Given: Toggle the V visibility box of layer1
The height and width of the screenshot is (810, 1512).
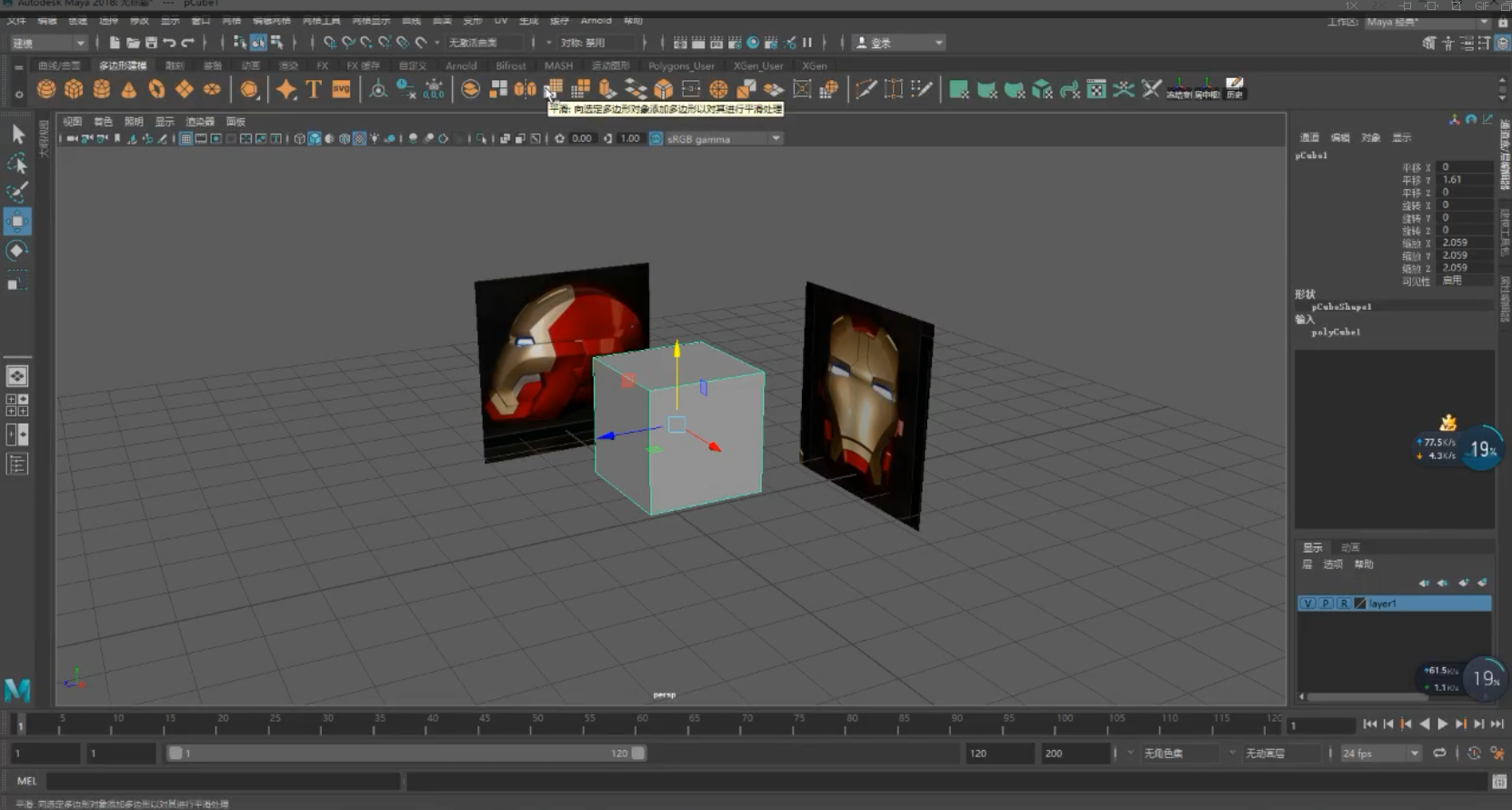Looking at the screenshot, I should [1307, 604].
